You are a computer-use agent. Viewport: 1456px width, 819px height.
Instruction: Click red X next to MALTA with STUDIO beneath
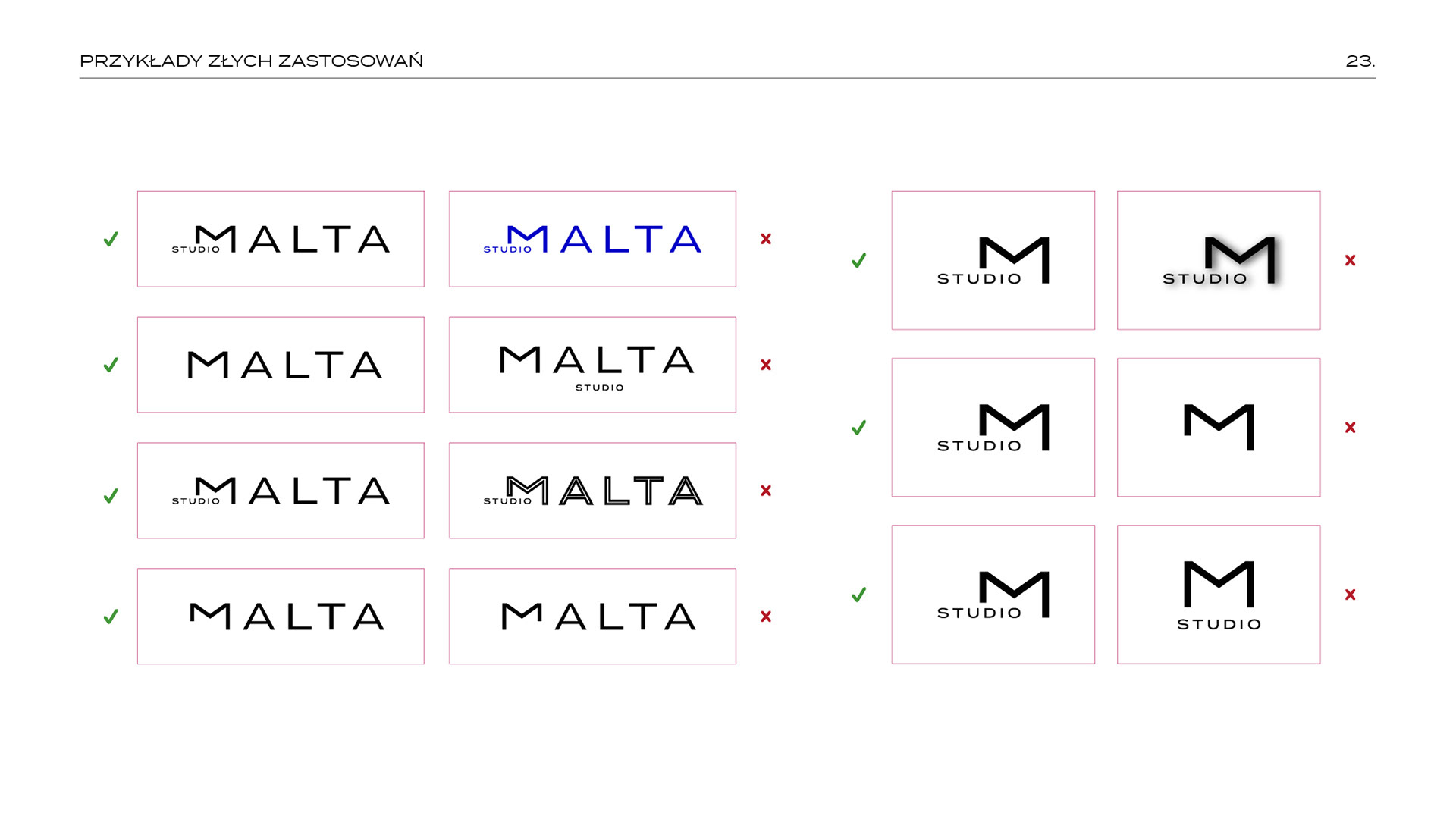click(766, 365)
